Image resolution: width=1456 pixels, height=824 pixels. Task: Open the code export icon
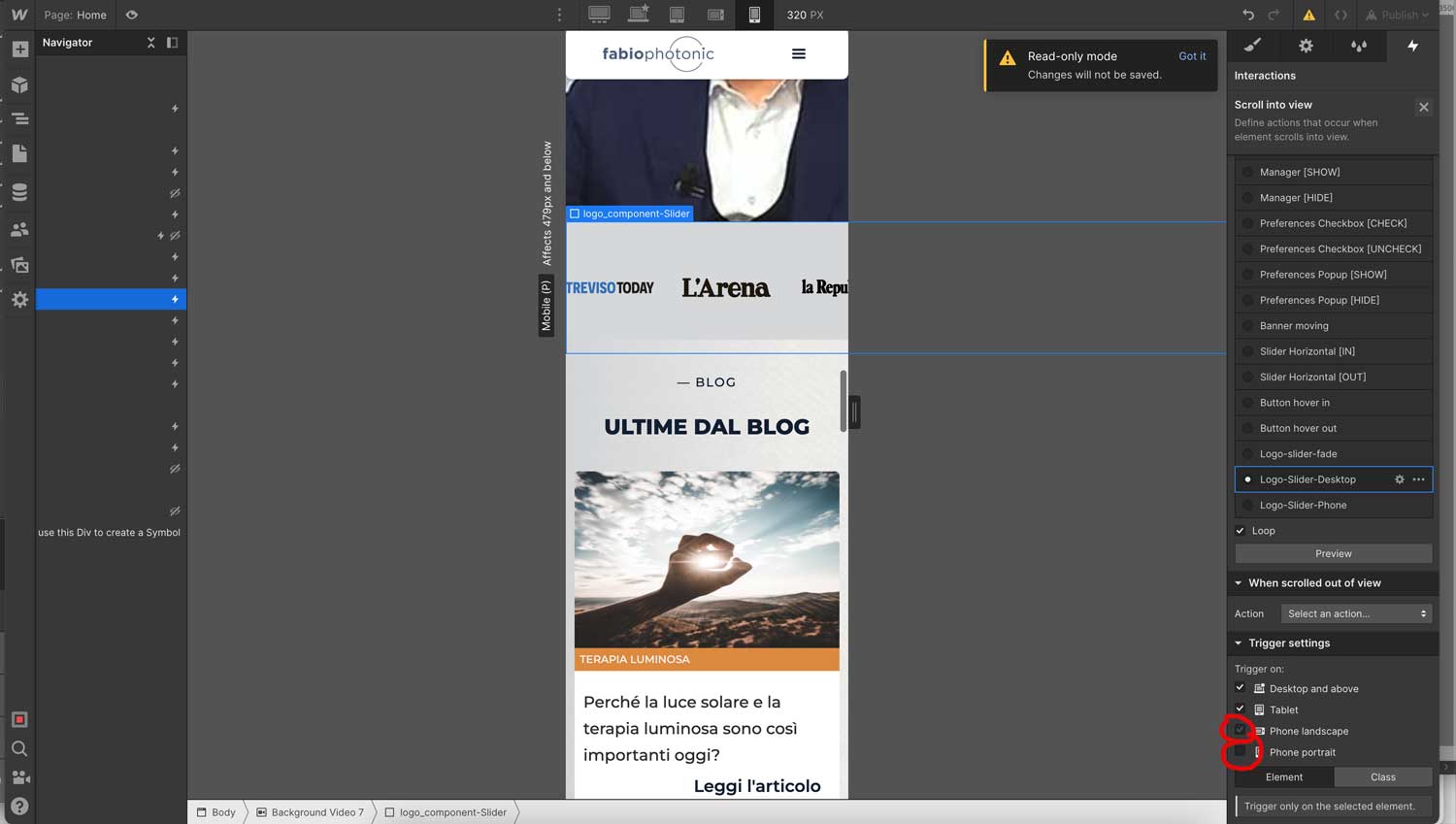[1340, 15]
